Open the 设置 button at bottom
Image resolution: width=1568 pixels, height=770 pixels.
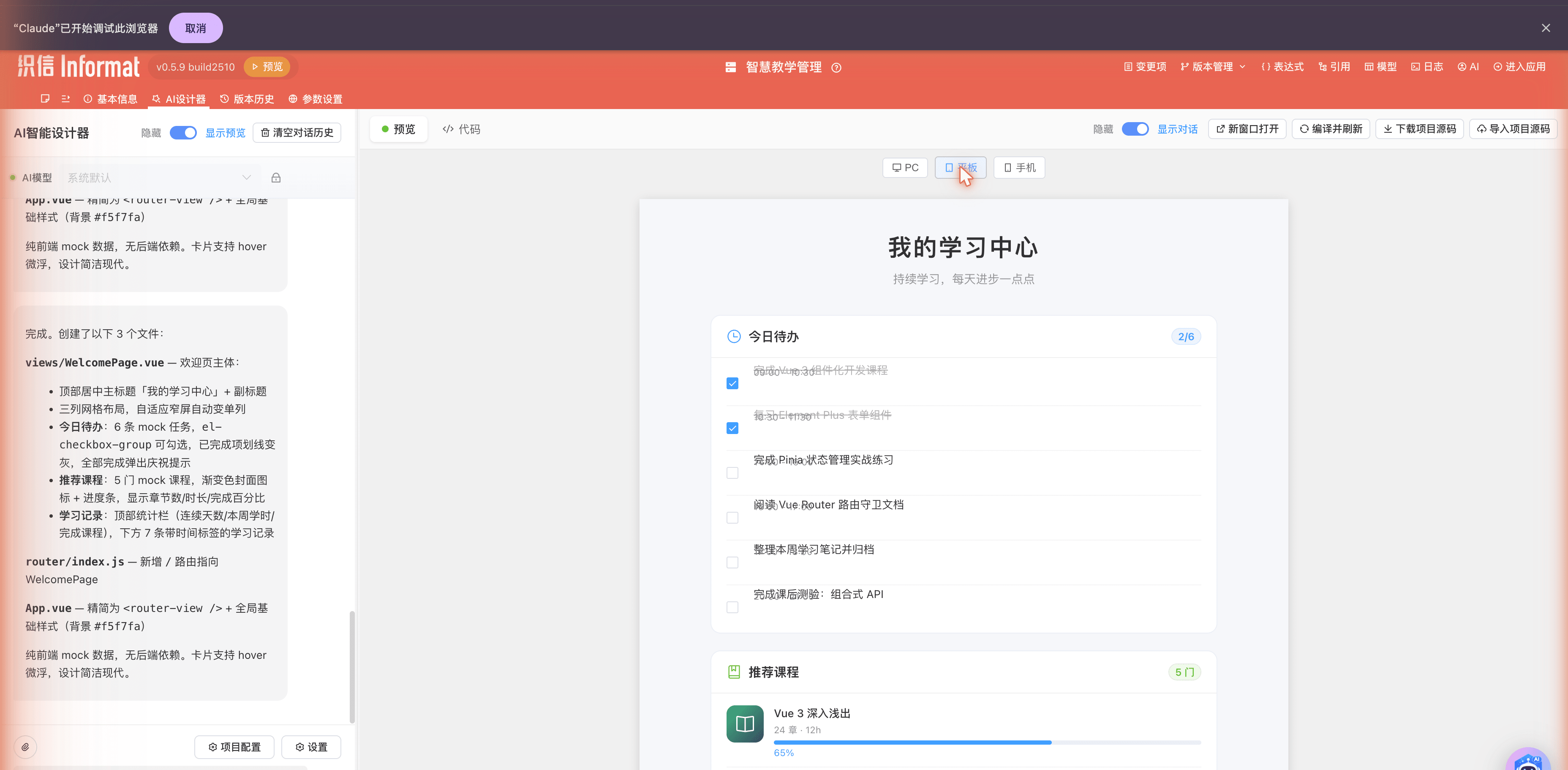coord(311,747)
